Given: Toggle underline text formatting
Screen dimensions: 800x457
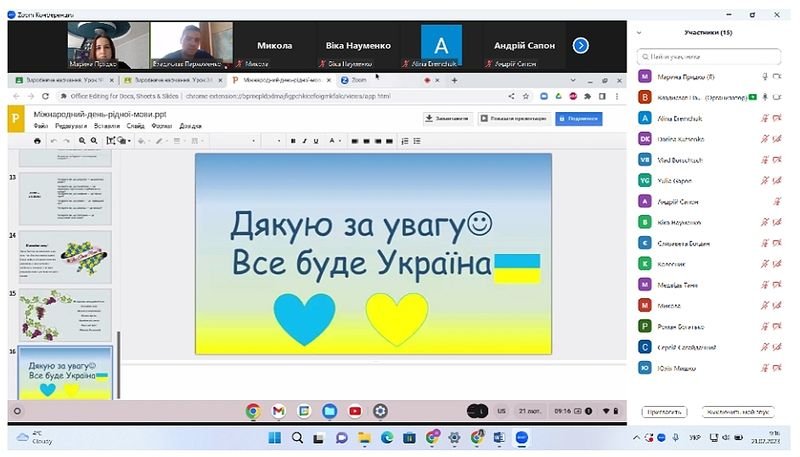Looking at the screenshot, I should pos(316,141).
